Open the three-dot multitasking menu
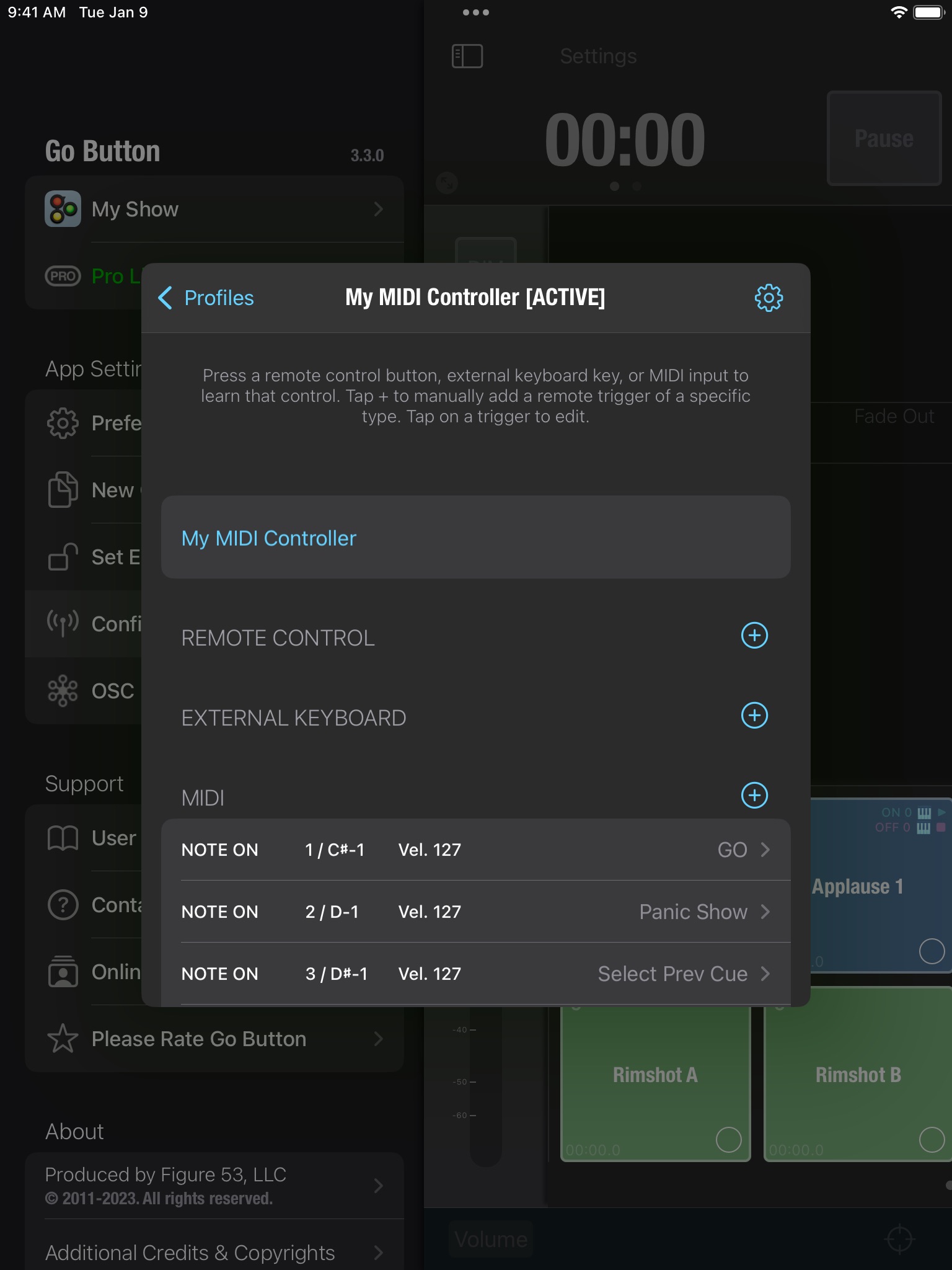This screenshot has width=952, height=1270. click(476, 12)
